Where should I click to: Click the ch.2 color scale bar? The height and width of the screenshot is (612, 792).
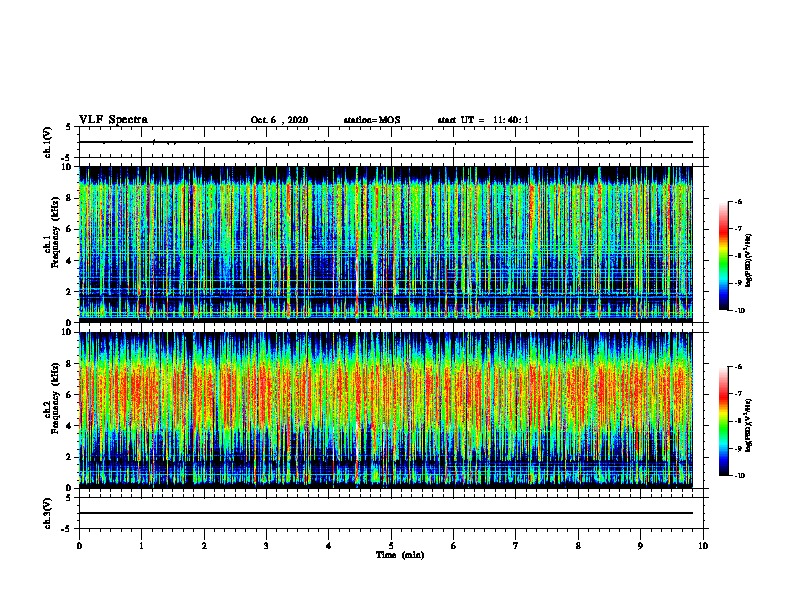coord(724,421)
